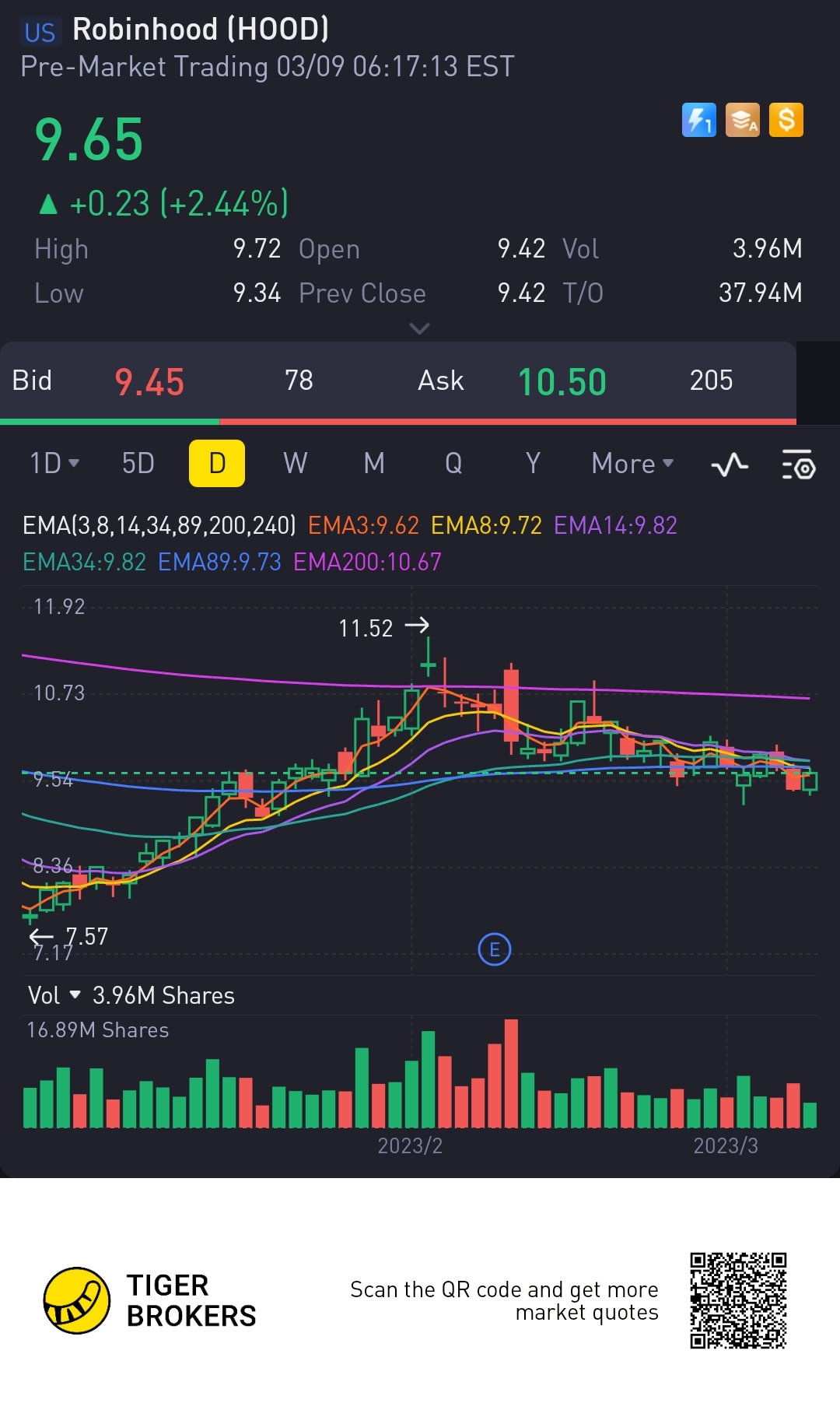Screen dimensions: 840x1424
Task: Switch to Q quarterly chart tab
Action: coord(453,463)
